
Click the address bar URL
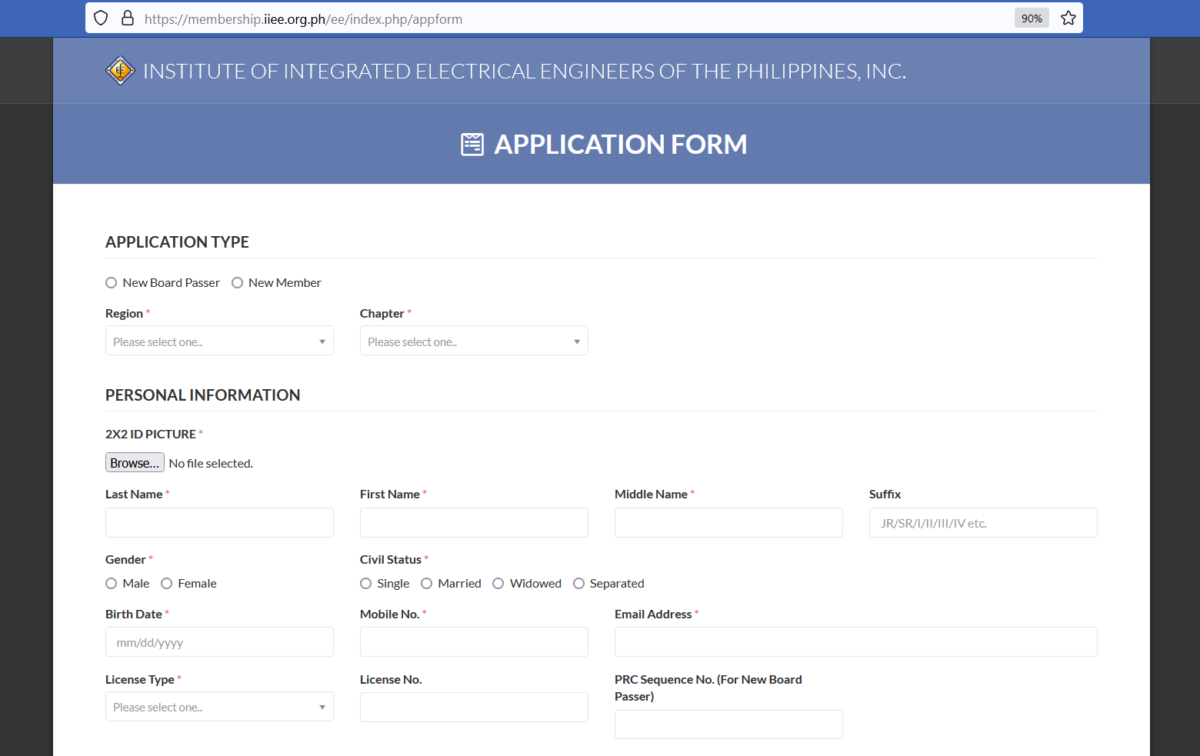(x=303, y=18)
